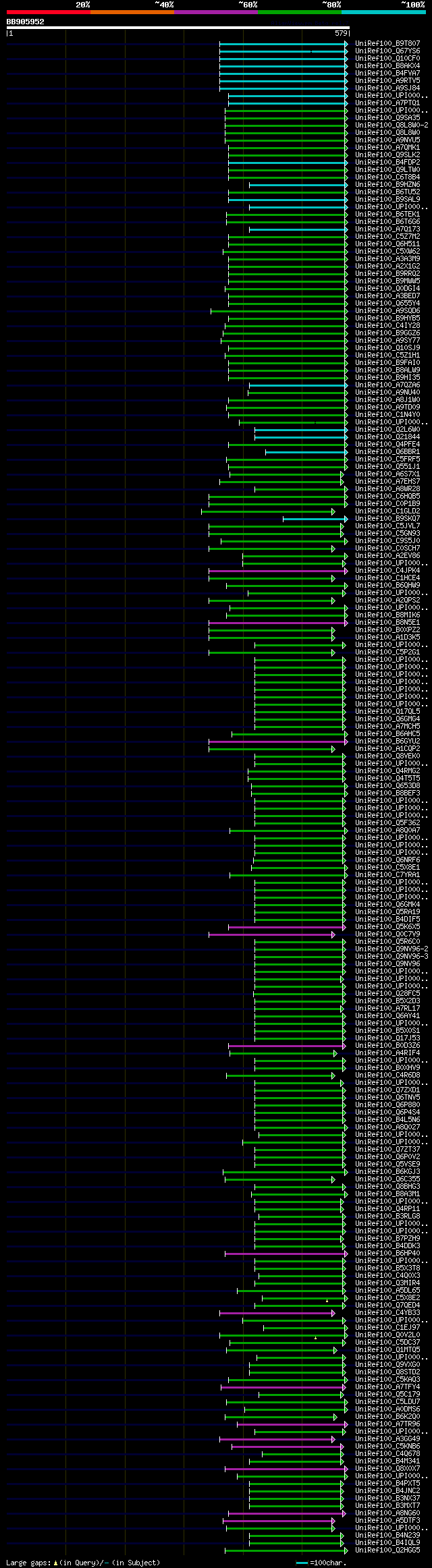Select hit label UniRef100_B9SKQ7
This screenshot has height=1568, width=432.
(x=387, y=519)
